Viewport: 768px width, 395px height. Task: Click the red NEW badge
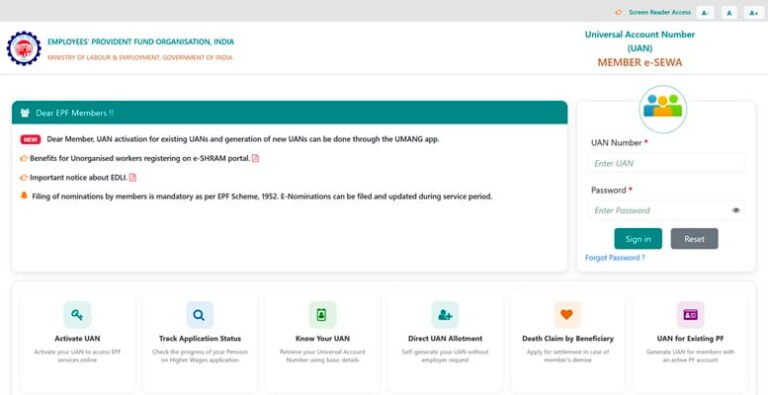[x=30, y=139]
